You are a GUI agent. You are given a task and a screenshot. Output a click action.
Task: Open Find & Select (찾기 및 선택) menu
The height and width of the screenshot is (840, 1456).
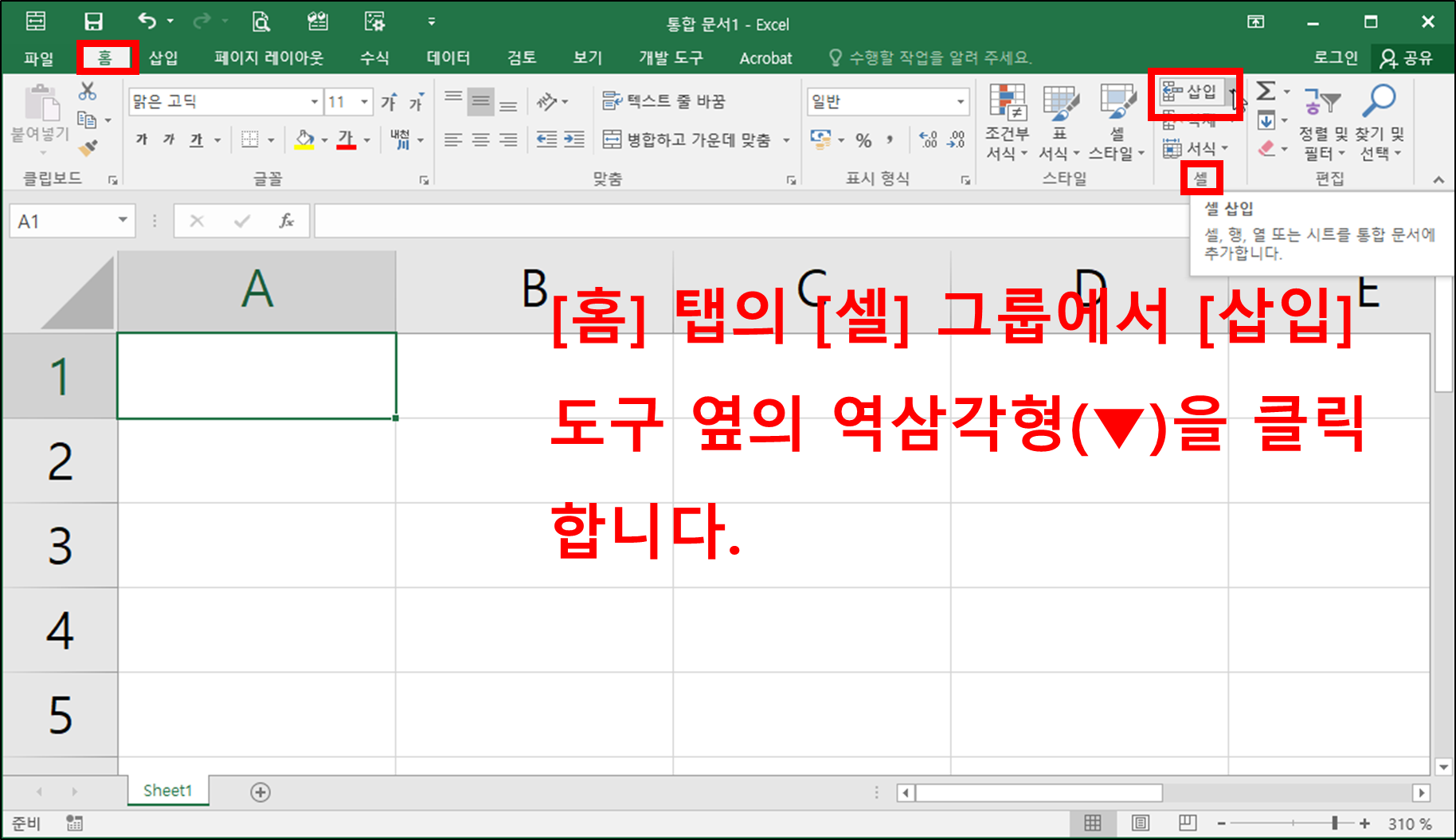point(1381,121)
